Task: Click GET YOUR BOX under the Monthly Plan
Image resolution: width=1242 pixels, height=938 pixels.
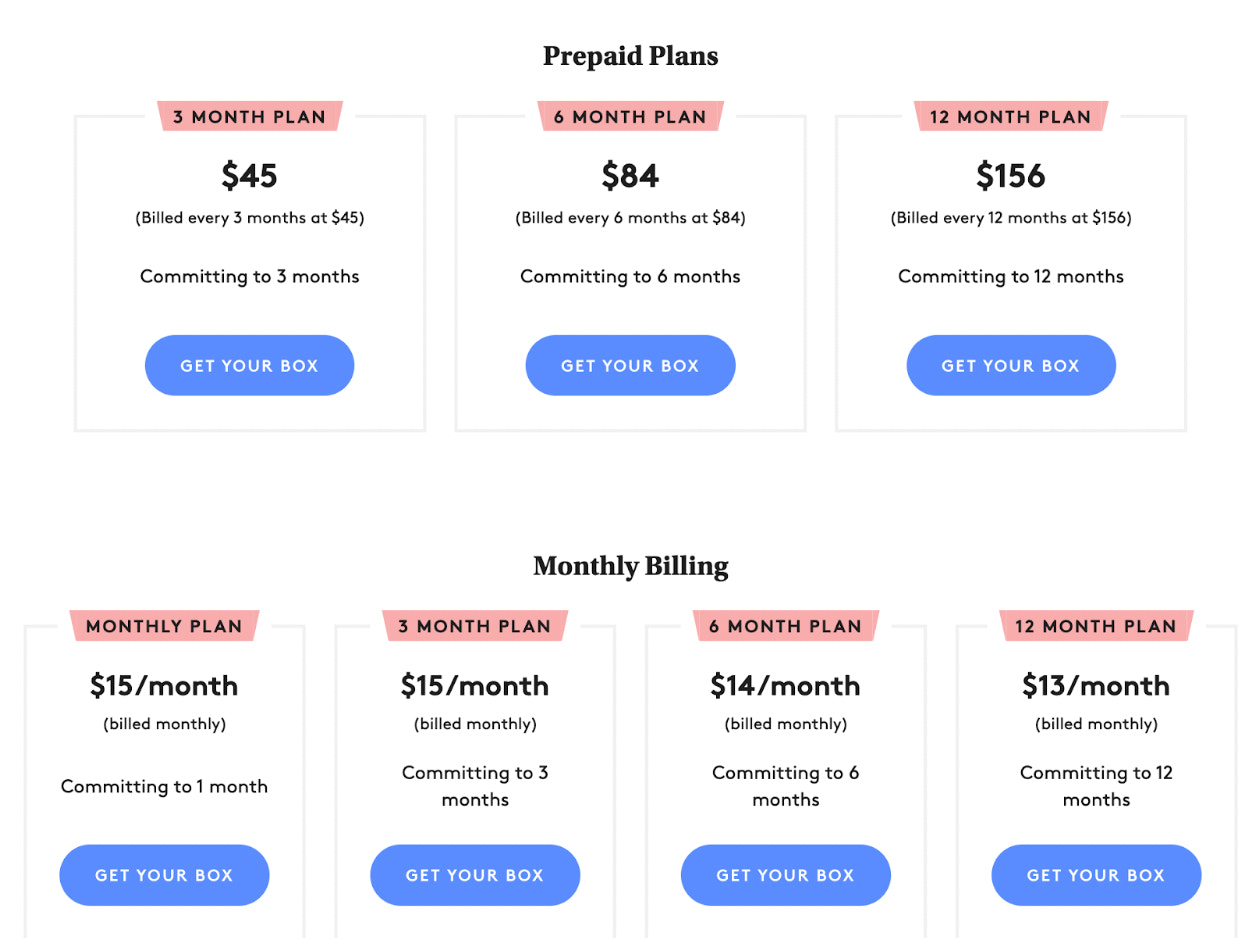Action: coord(164,875)
